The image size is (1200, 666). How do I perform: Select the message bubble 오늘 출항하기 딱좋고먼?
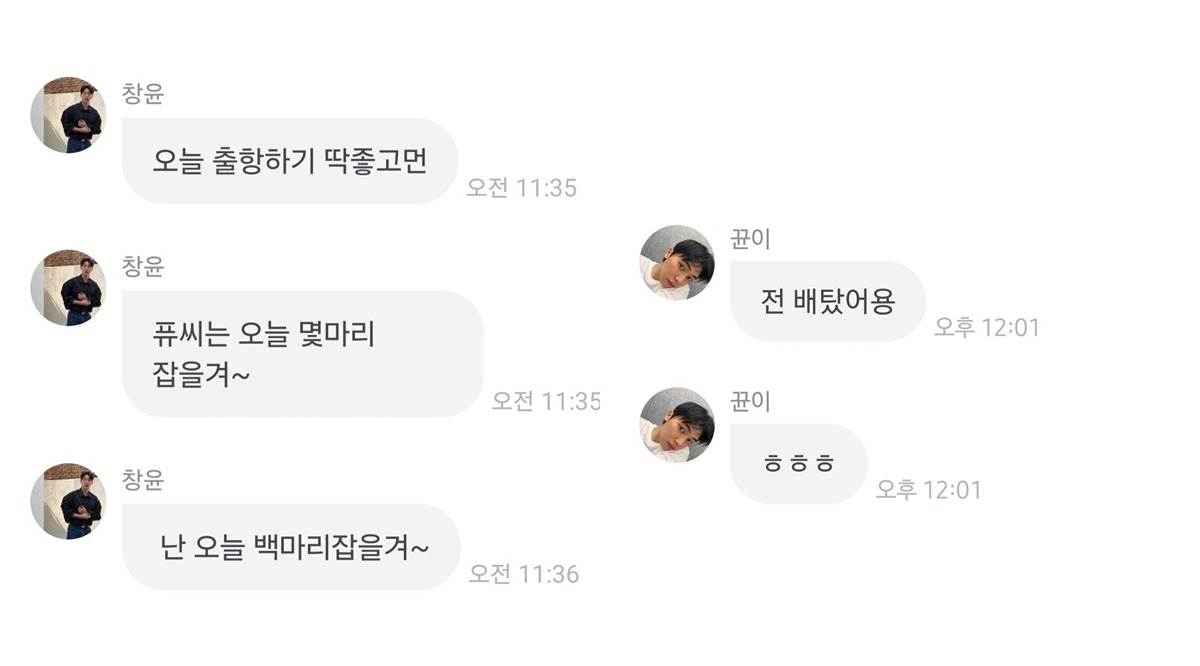coord(290,161)
